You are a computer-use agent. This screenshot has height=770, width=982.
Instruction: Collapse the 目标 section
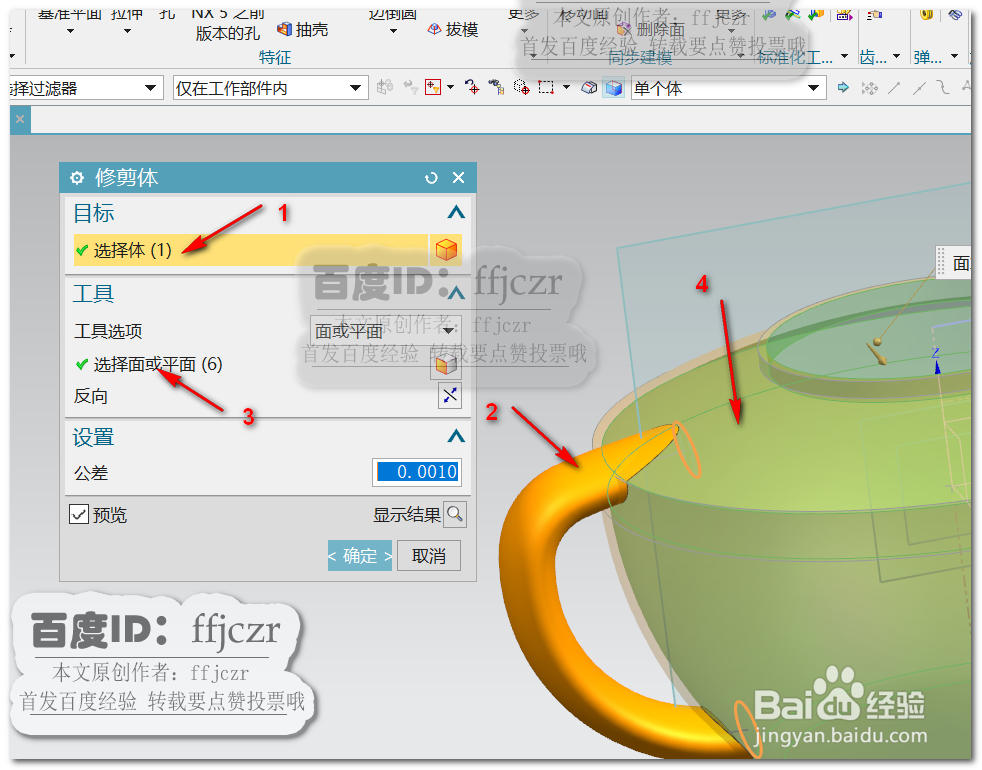456,213
